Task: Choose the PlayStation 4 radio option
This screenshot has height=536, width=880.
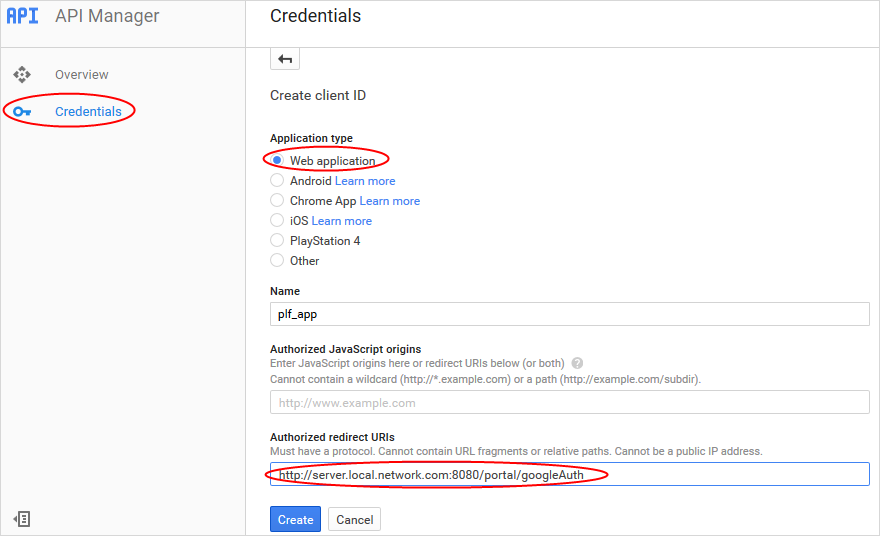Action: click(277, 240)
